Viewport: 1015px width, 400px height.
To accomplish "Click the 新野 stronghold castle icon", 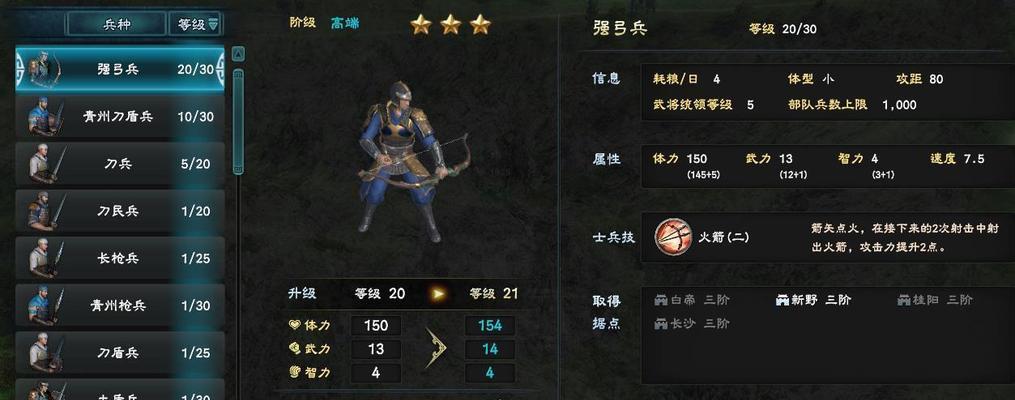I will click(x=783, y=300).
